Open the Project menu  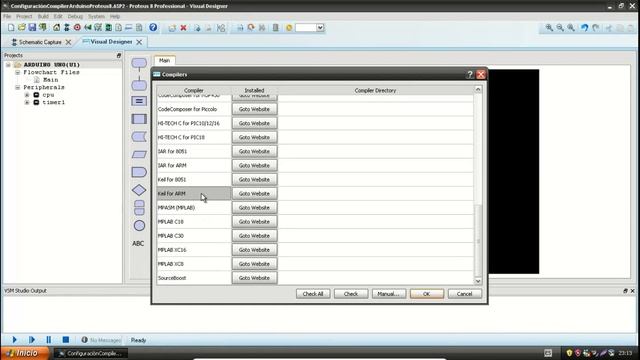24,16
